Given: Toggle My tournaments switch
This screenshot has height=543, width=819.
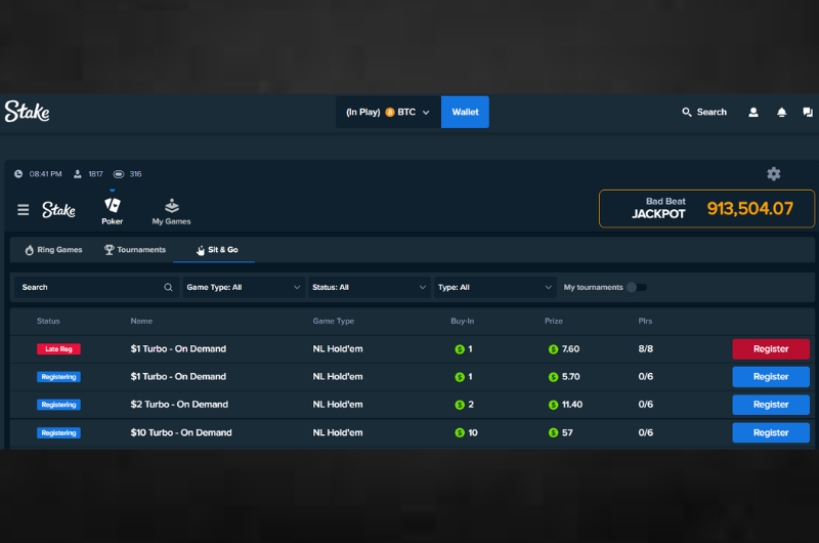Looking at the screenshot, I should [636, 287].
